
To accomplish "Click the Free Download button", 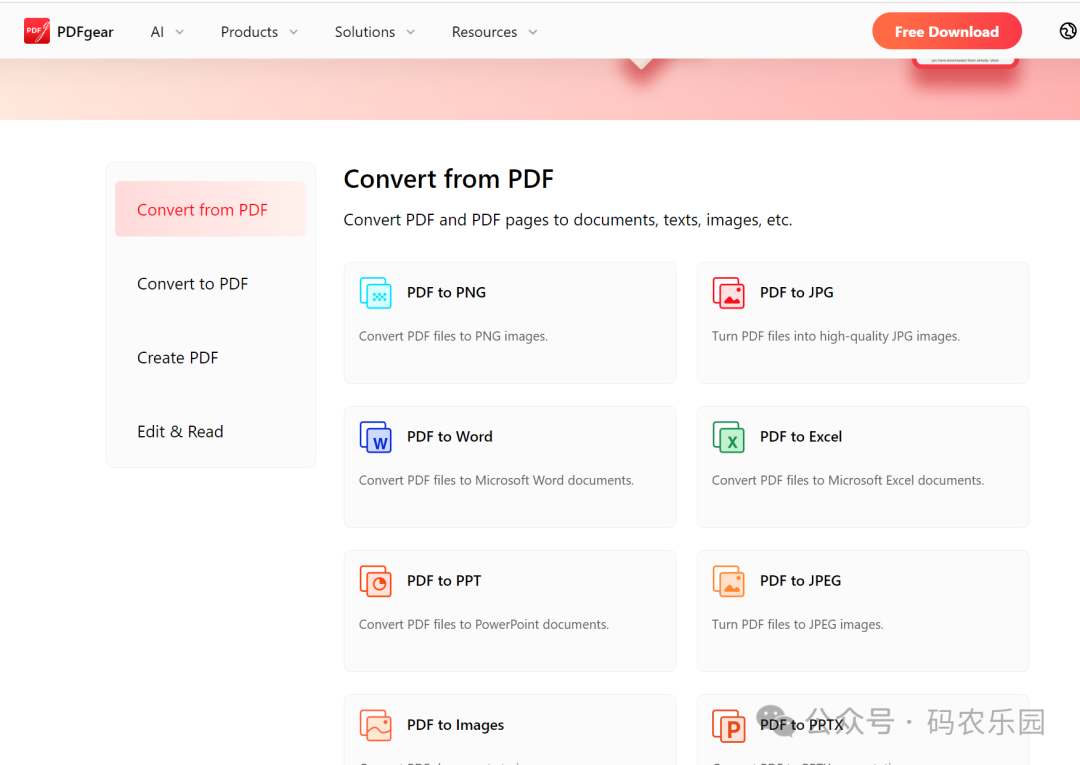I will click(946, 31).
